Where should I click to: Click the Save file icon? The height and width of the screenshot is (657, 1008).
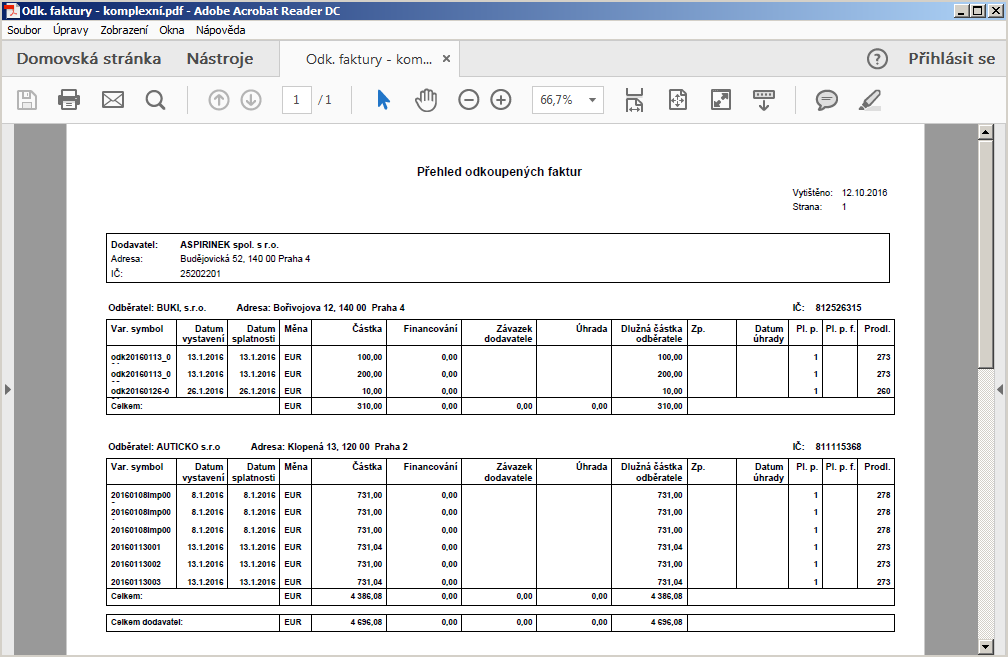click(27, 100)
